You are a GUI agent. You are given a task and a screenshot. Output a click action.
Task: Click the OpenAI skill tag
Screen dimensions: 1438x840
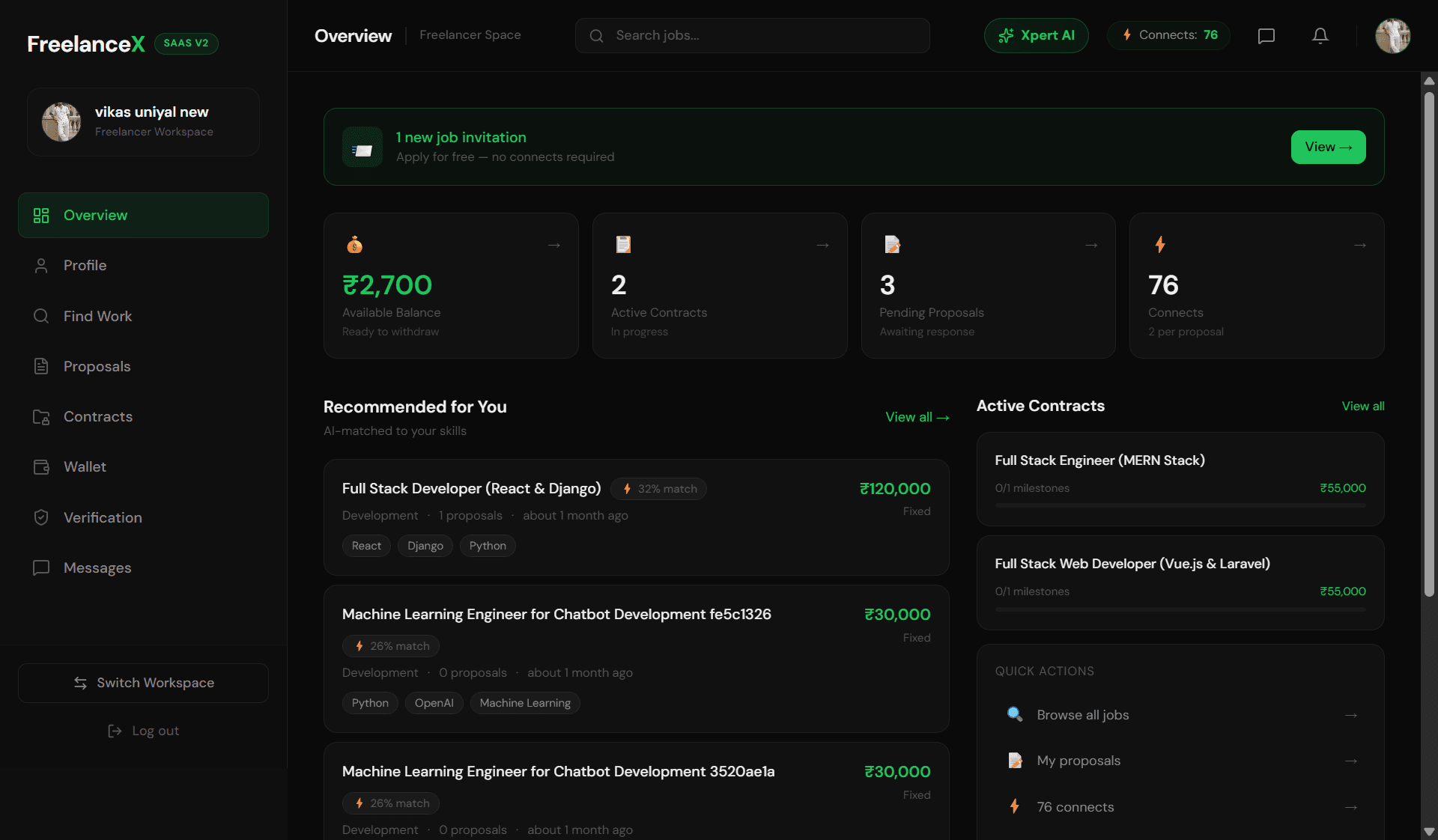point(434,703)
